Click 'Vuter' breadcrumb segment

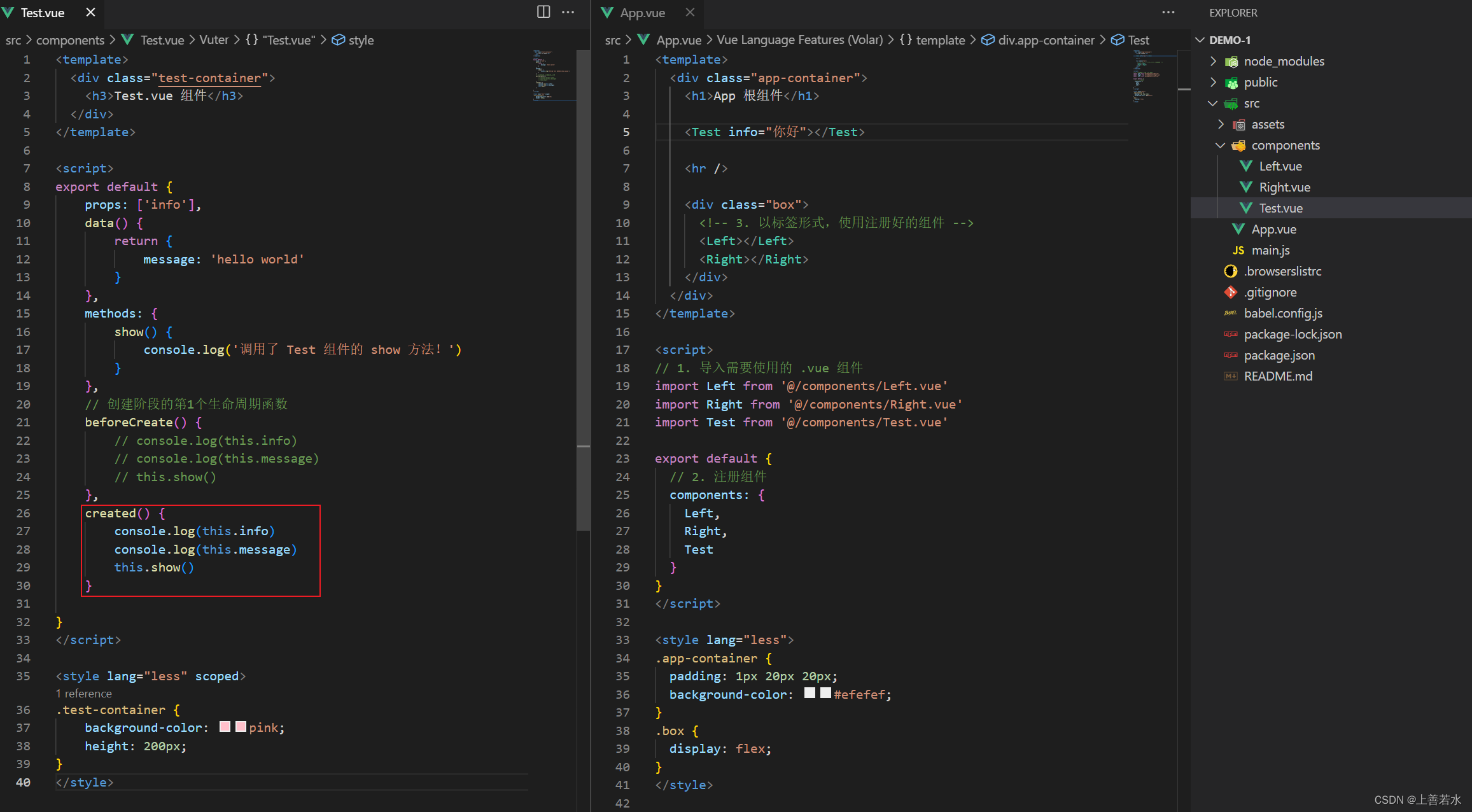click(214, 40)
